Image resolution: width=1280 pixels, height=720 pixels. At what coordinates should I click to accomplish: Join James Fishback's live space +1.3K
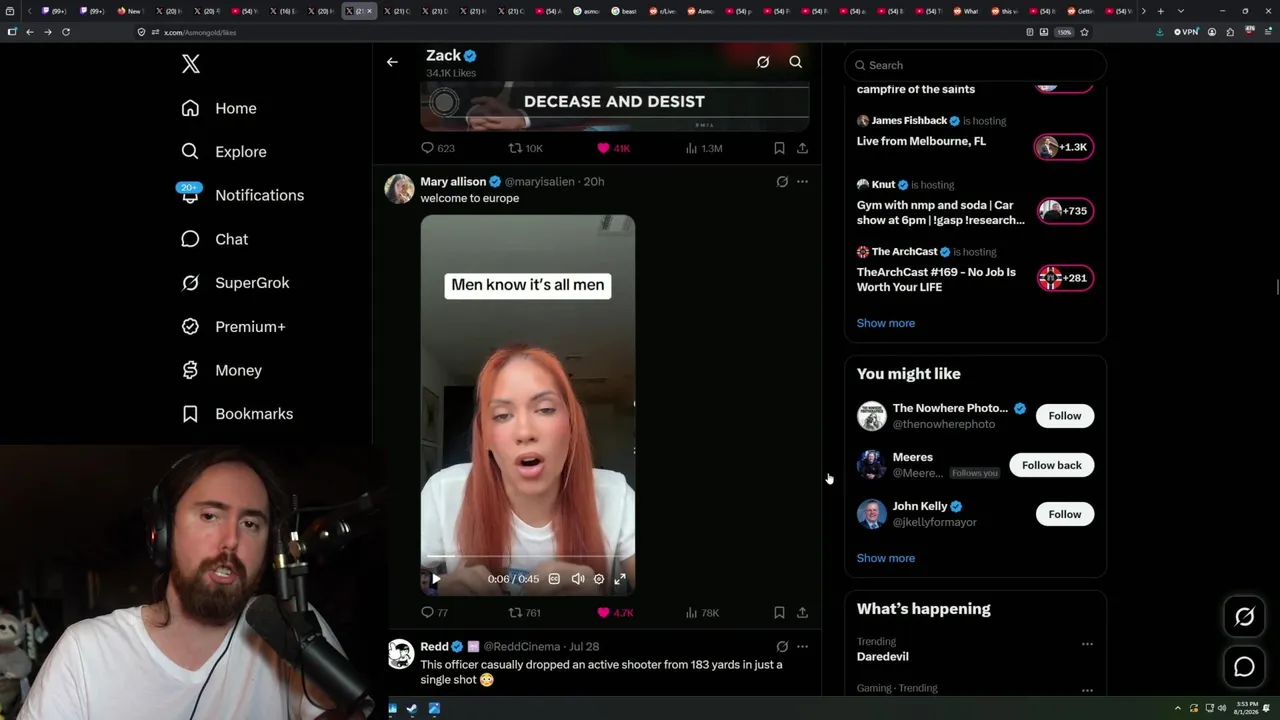click(x=1064, y=147)
